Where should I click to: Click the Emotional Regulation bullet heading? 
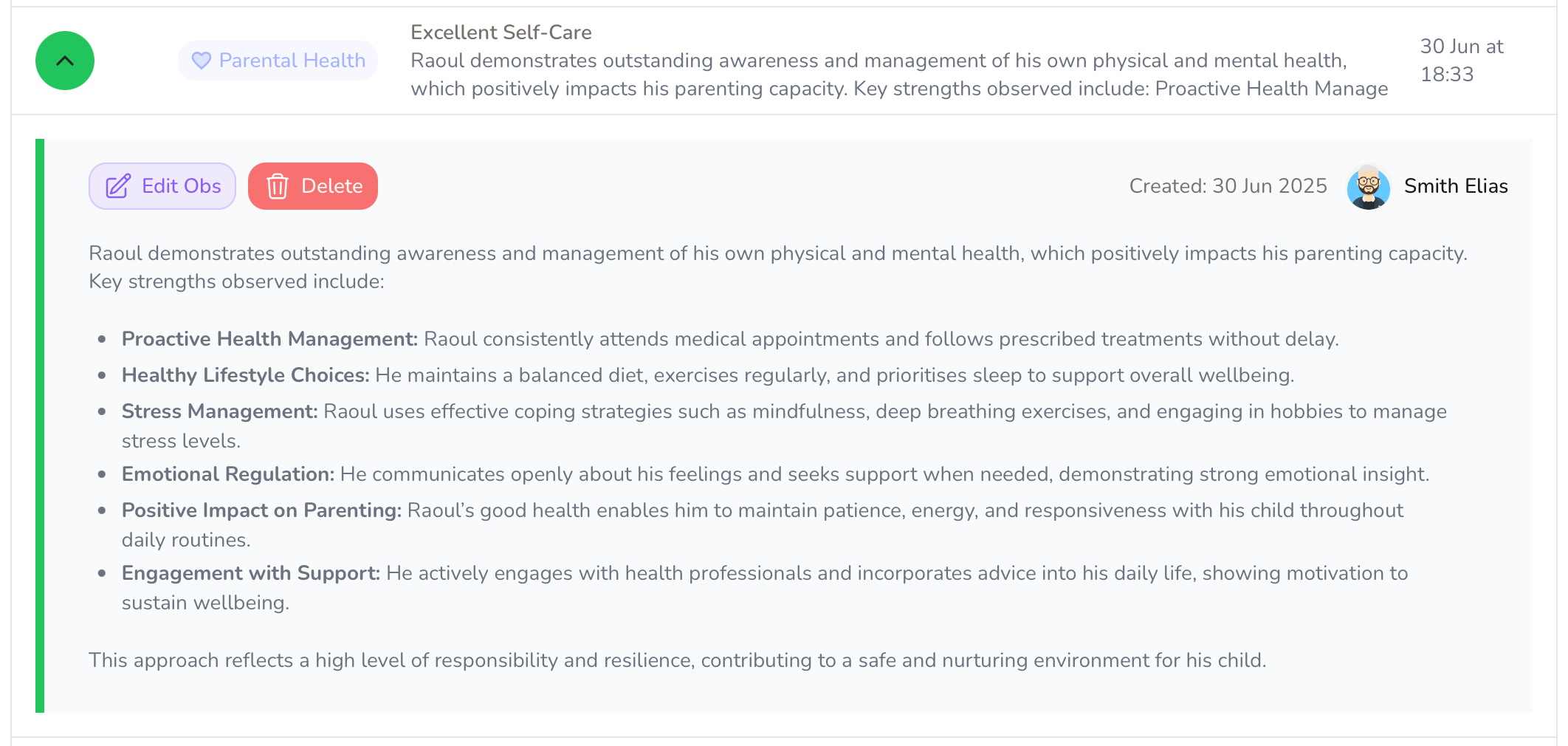coord(228,474)
